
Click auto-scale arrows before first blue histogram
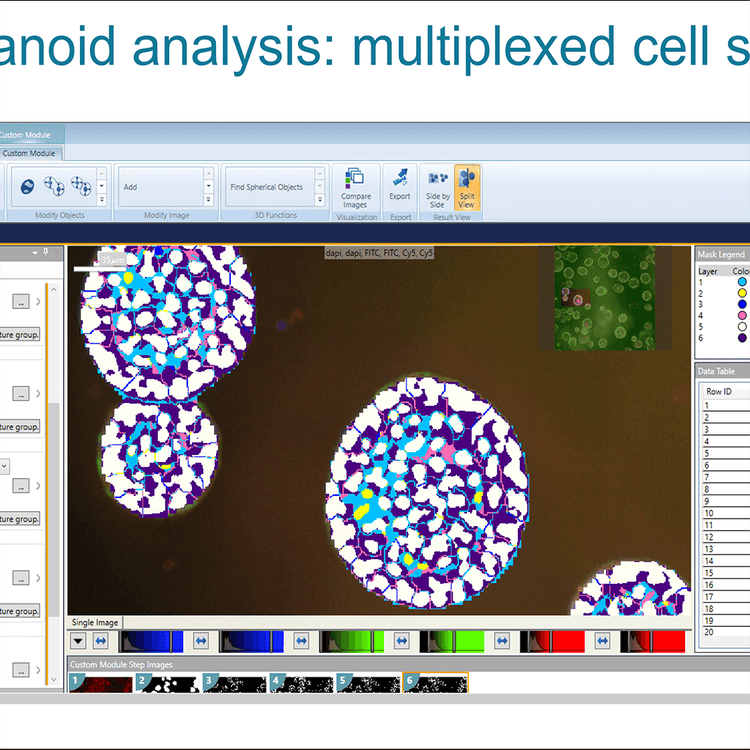(101, 640)
